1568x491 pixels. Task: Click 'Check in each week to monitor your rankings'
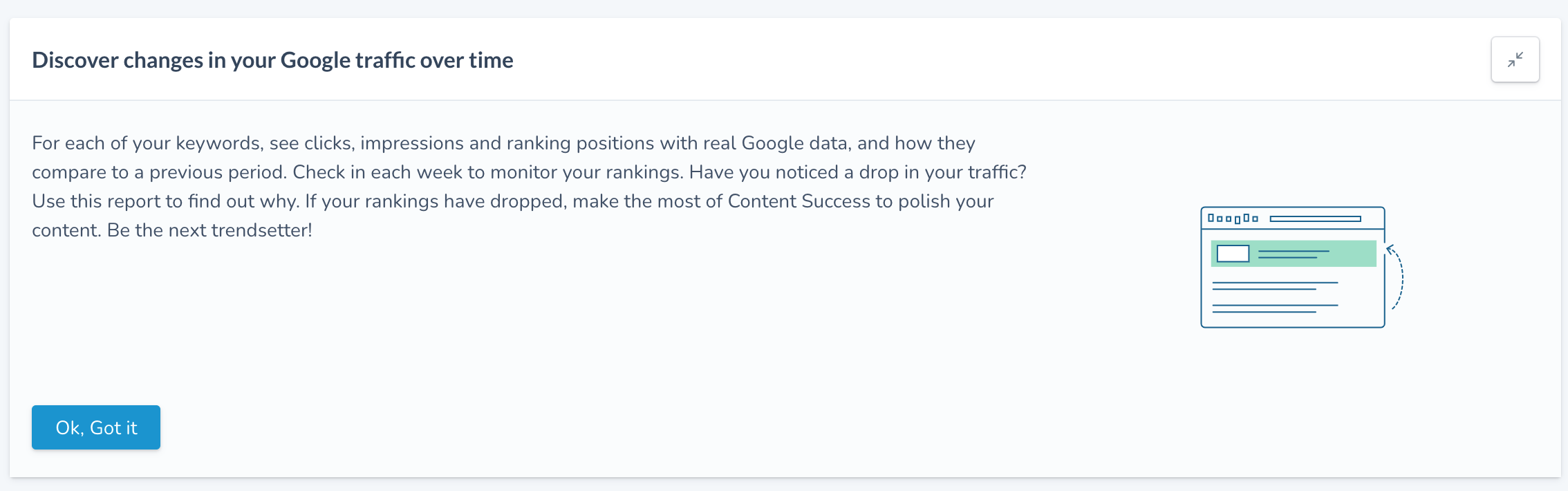pos(488,172)
